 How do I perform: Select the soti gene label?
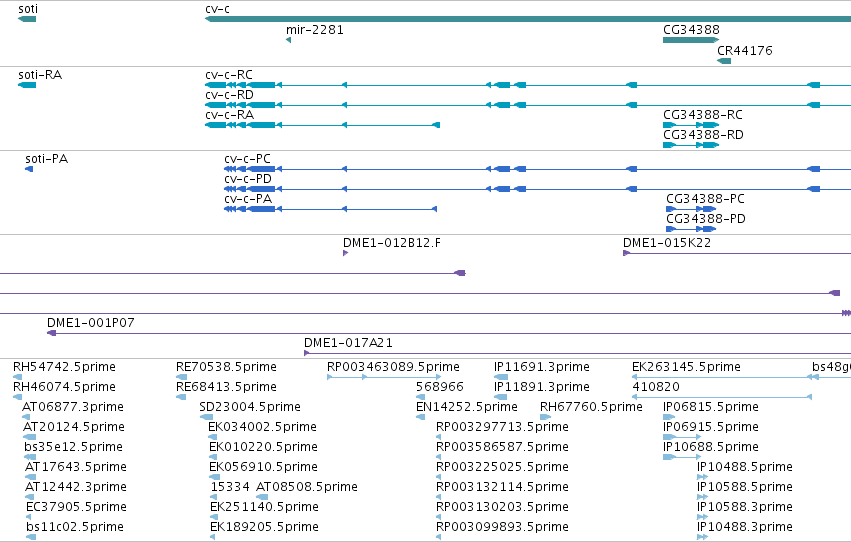tap(28, 9)
